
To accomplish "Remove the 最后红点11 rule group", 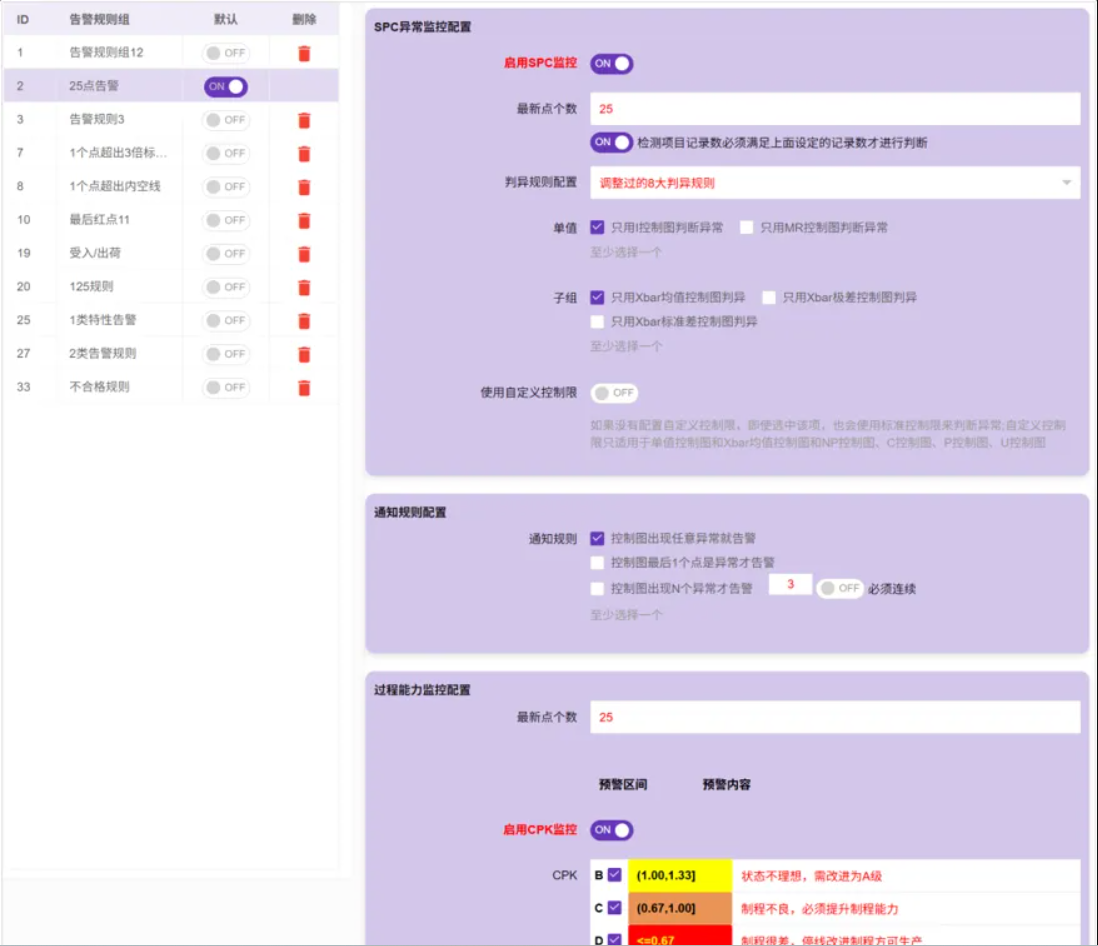I will click(304, 221).
